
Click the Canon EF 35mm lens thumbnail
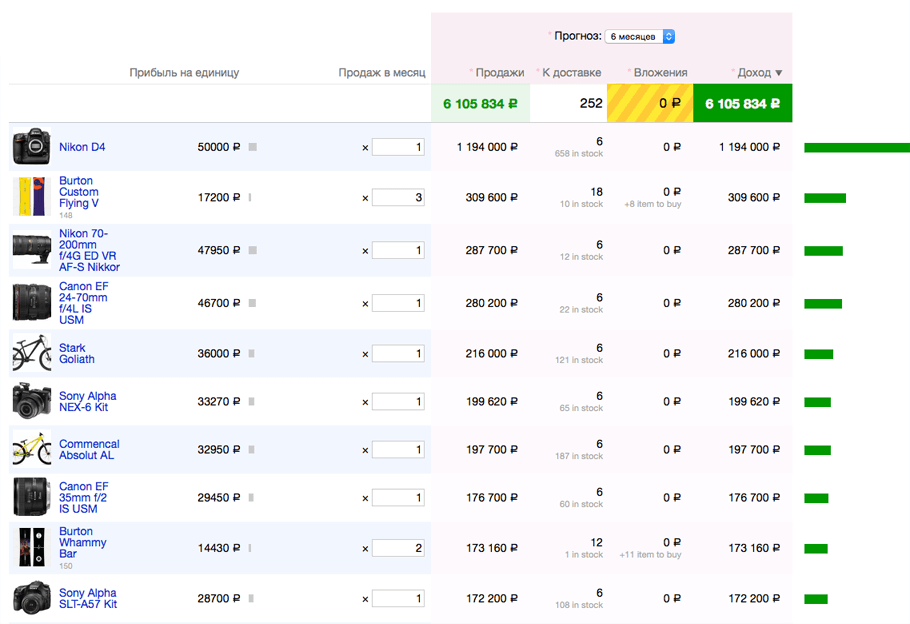31,497
